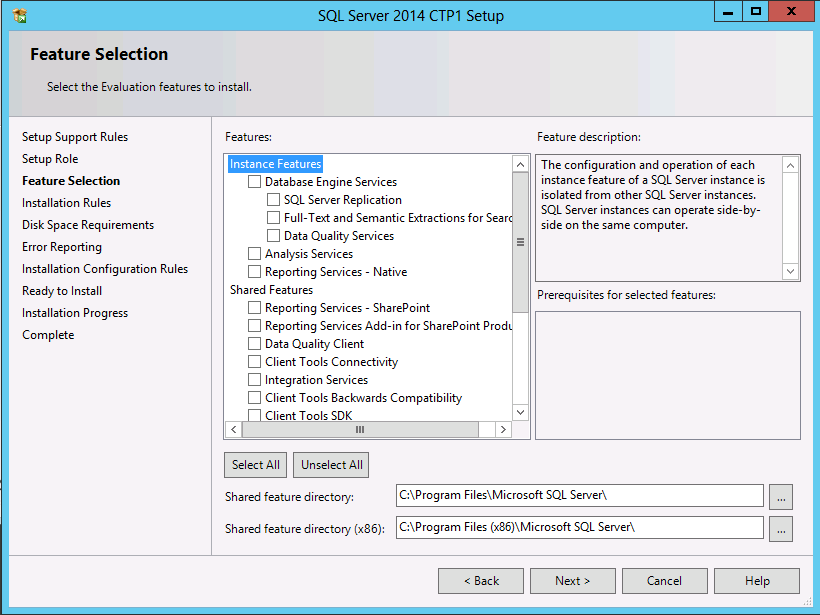The height and width of the screenshot is (615, 820).
Task: Click Feature Selection step in sidebar
Action: point(71,181)
